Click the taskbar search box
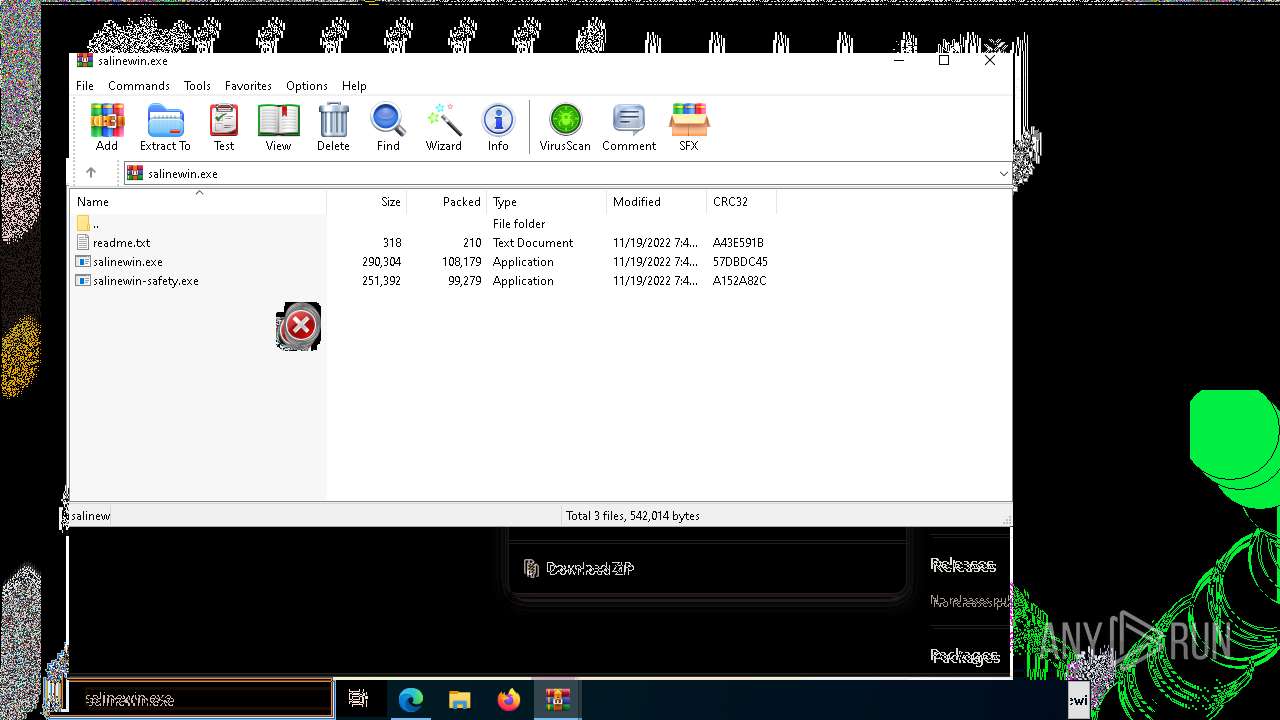Screen dimensions: 1280x720 point(200,699)
